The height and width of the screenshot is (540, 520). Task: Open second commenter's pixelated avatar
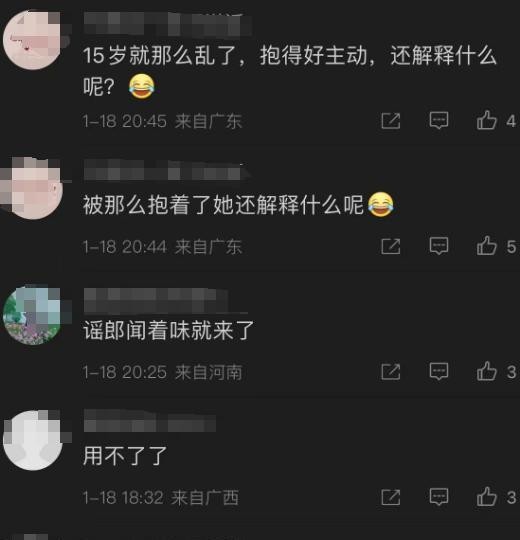coord(33,189)
